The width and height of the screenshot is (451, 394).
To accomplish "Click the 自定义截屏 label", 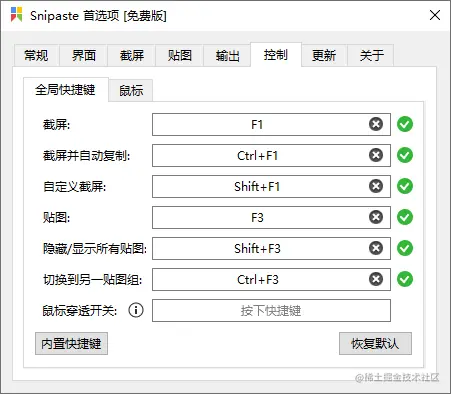I will click(x=74, y=187).
